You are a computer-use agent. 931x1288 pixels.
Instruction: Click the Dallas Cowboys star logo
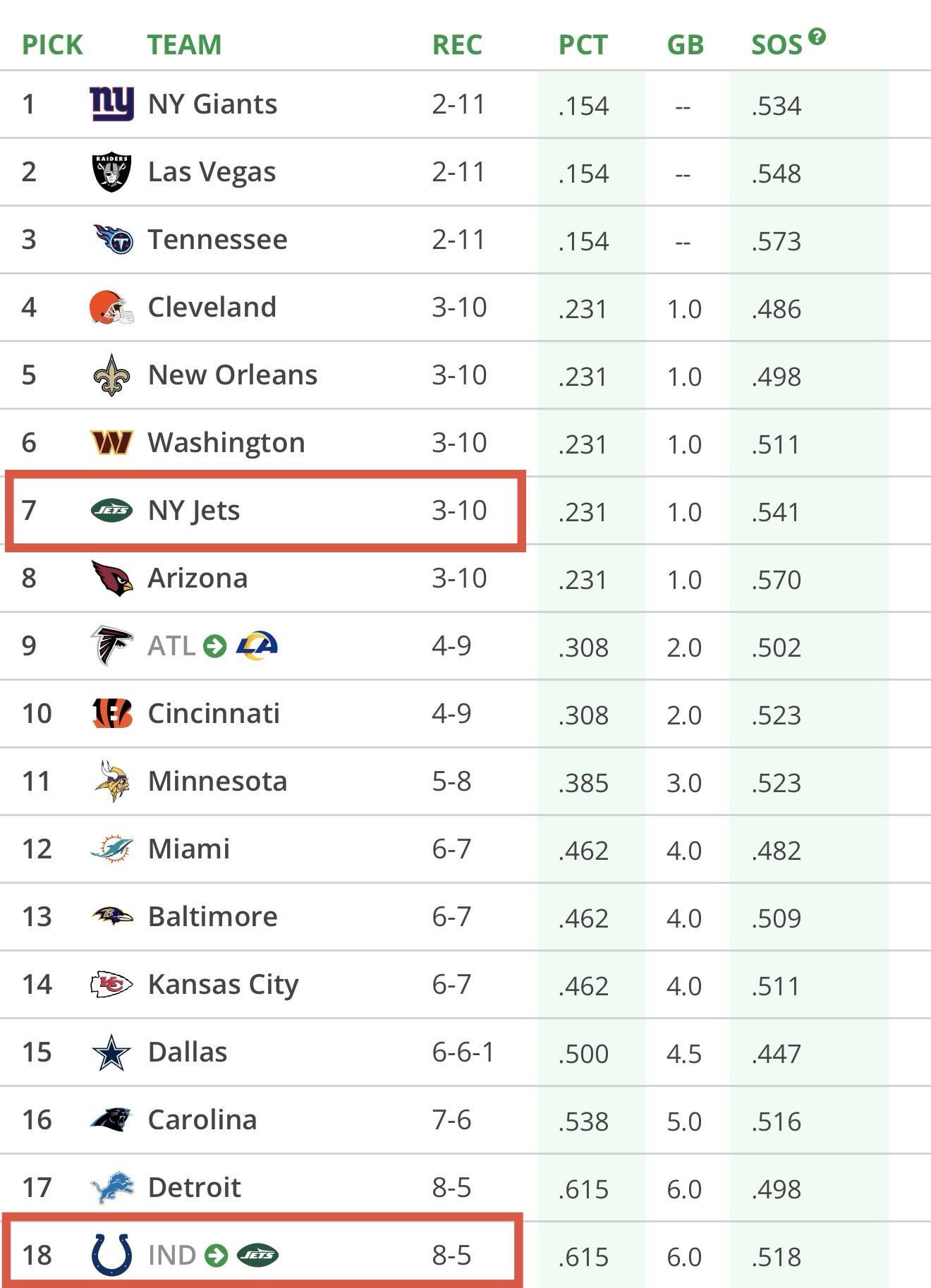point(111,1052)
